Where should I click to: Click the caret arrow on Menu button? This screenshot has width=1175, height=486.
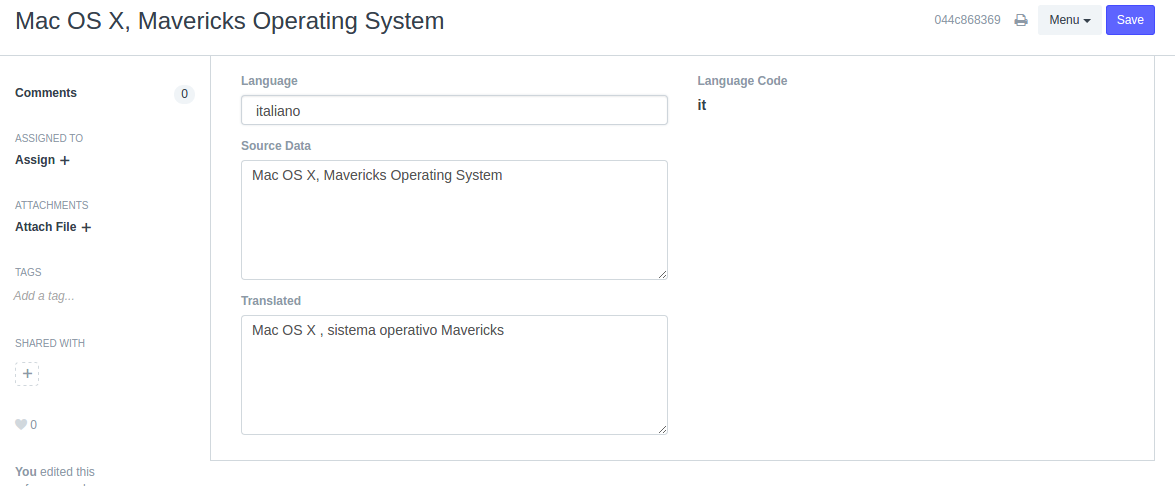pyautogui.click(x=1087, y=21)
